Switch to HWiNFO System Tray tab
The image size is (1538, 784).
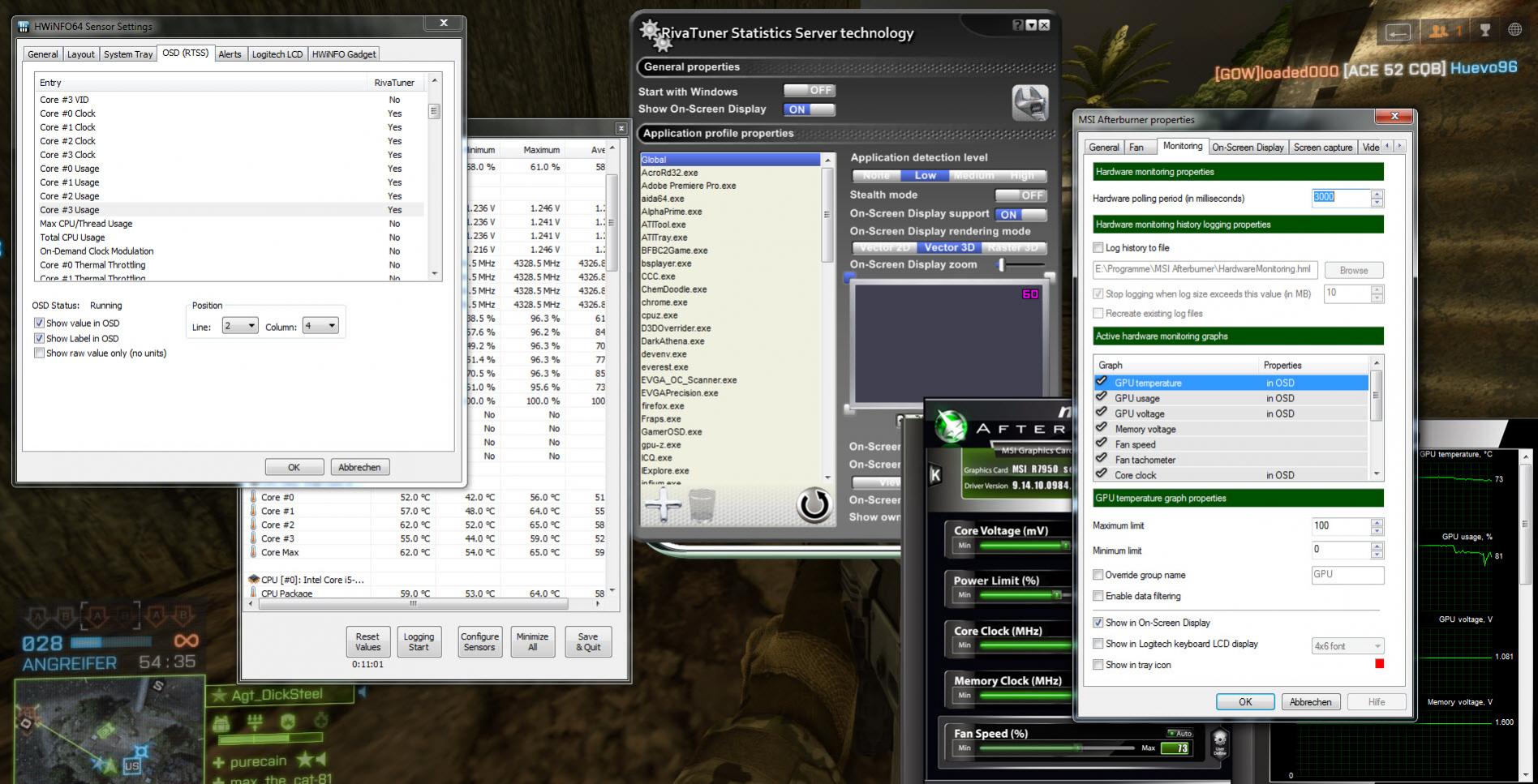(x=128, y=54)
